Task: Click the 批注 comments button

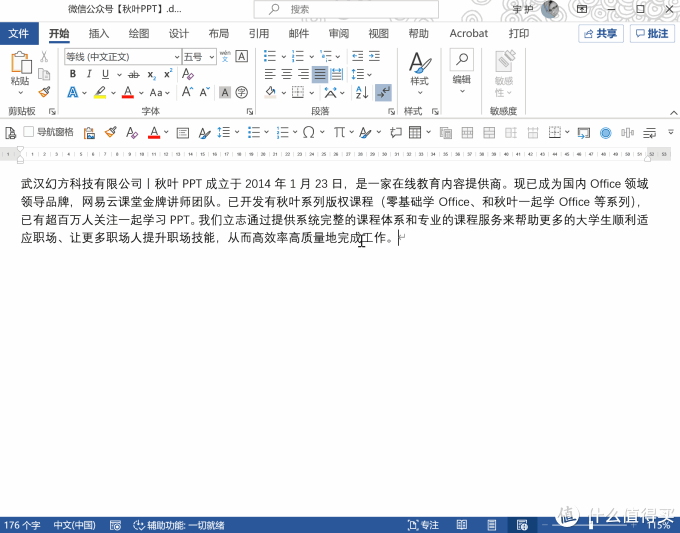Action: (652, 33)
